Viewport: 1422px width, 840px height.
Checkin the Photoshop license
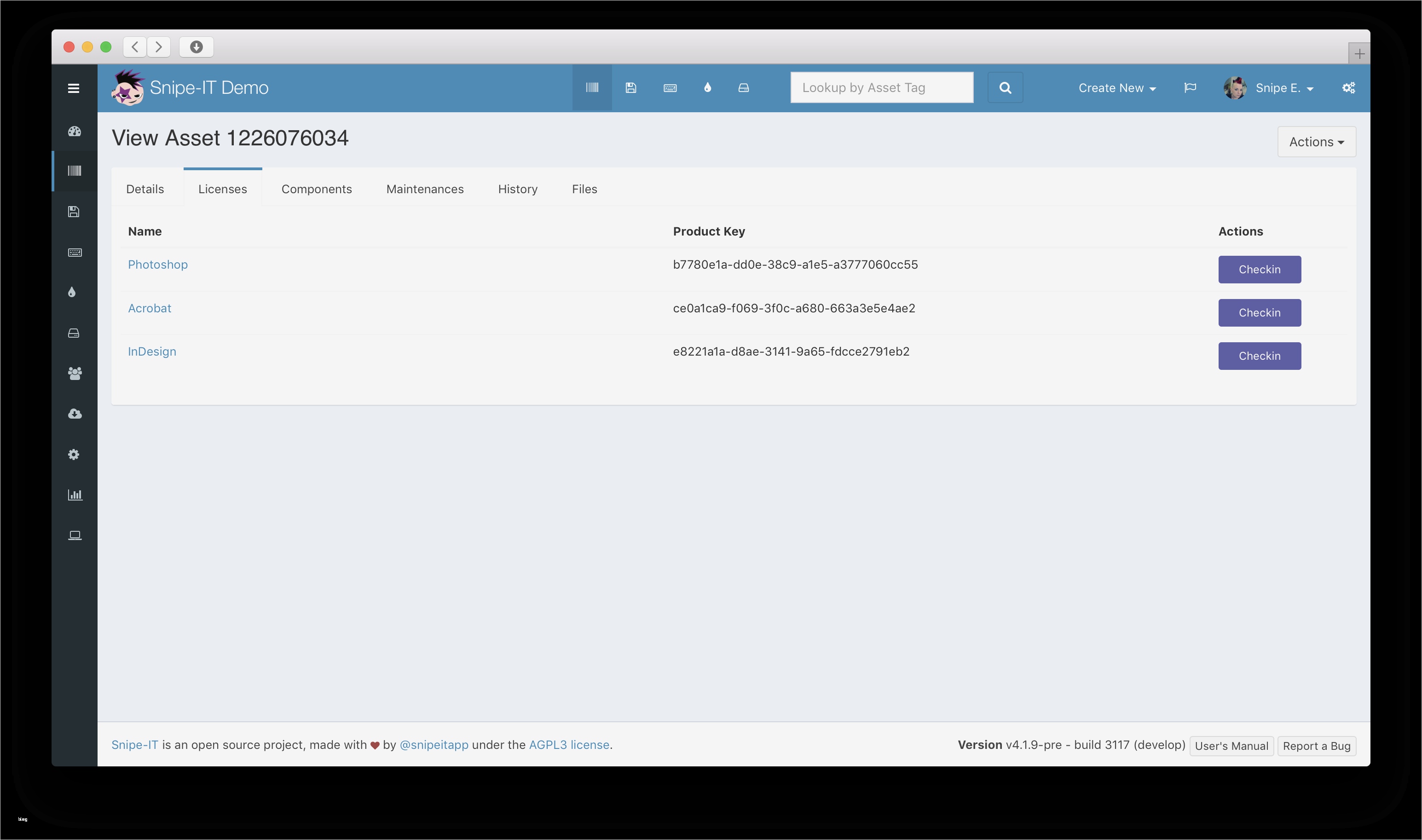(x=1259, y=270)
